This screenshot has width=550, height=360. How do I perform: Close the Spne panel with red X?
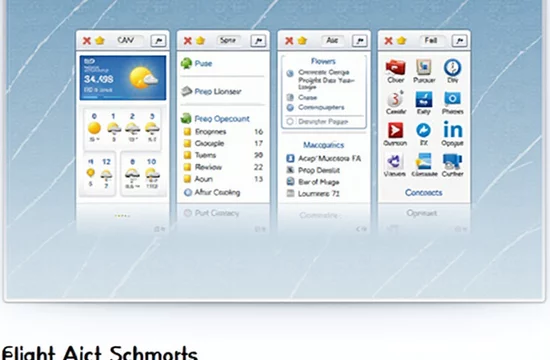coord(188,41)
